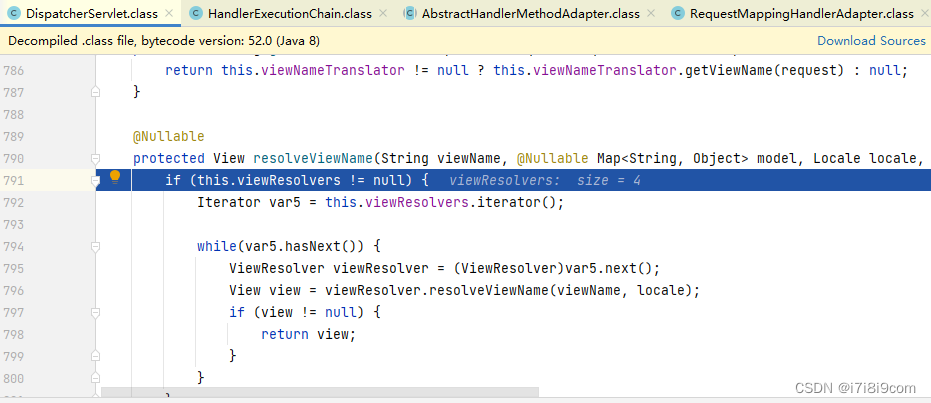Click the 'viewResolvers: size = 4' inline hint

(545, 180)
